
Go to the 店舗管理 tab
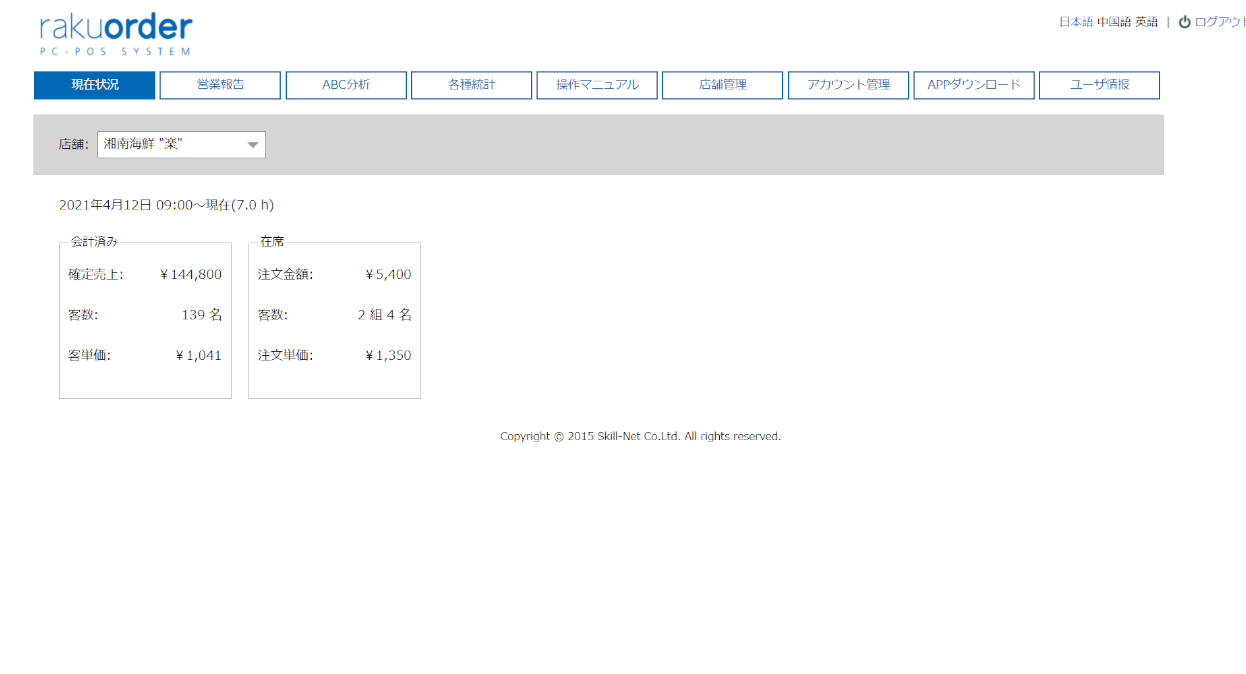point(722,85)
